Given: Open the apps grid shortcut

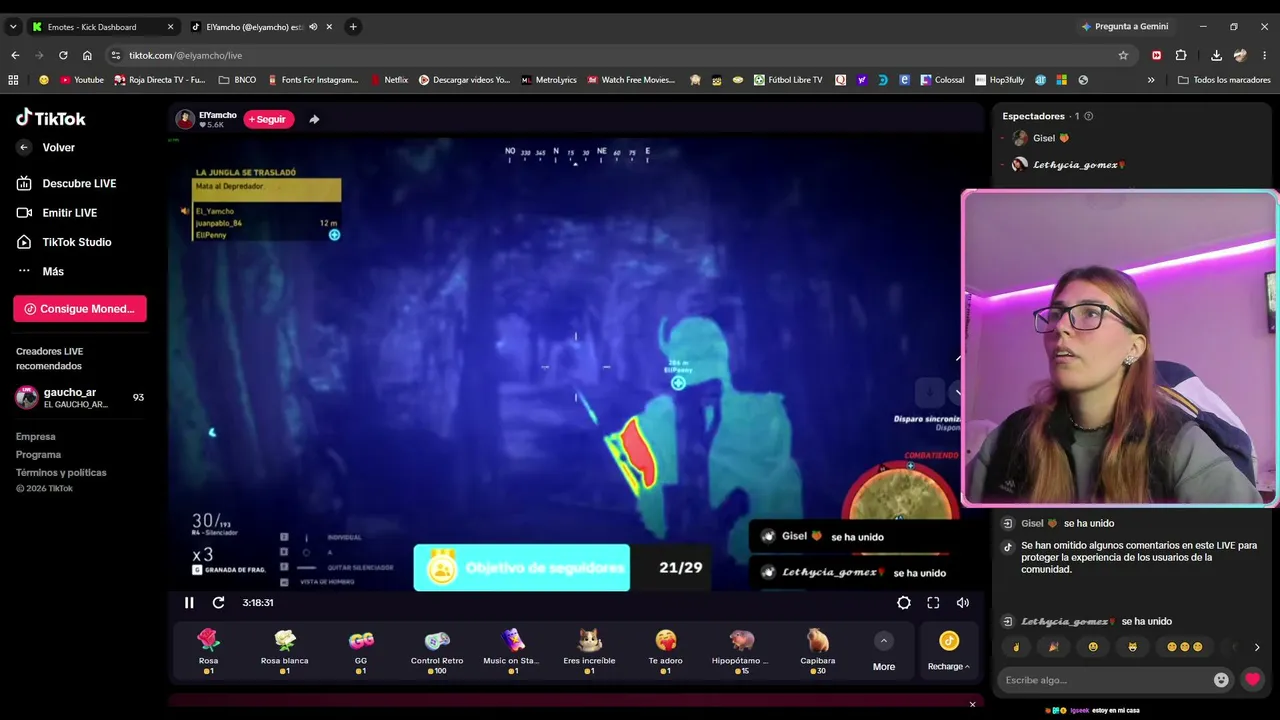Looking at the screenshot, I should [13, 80].
